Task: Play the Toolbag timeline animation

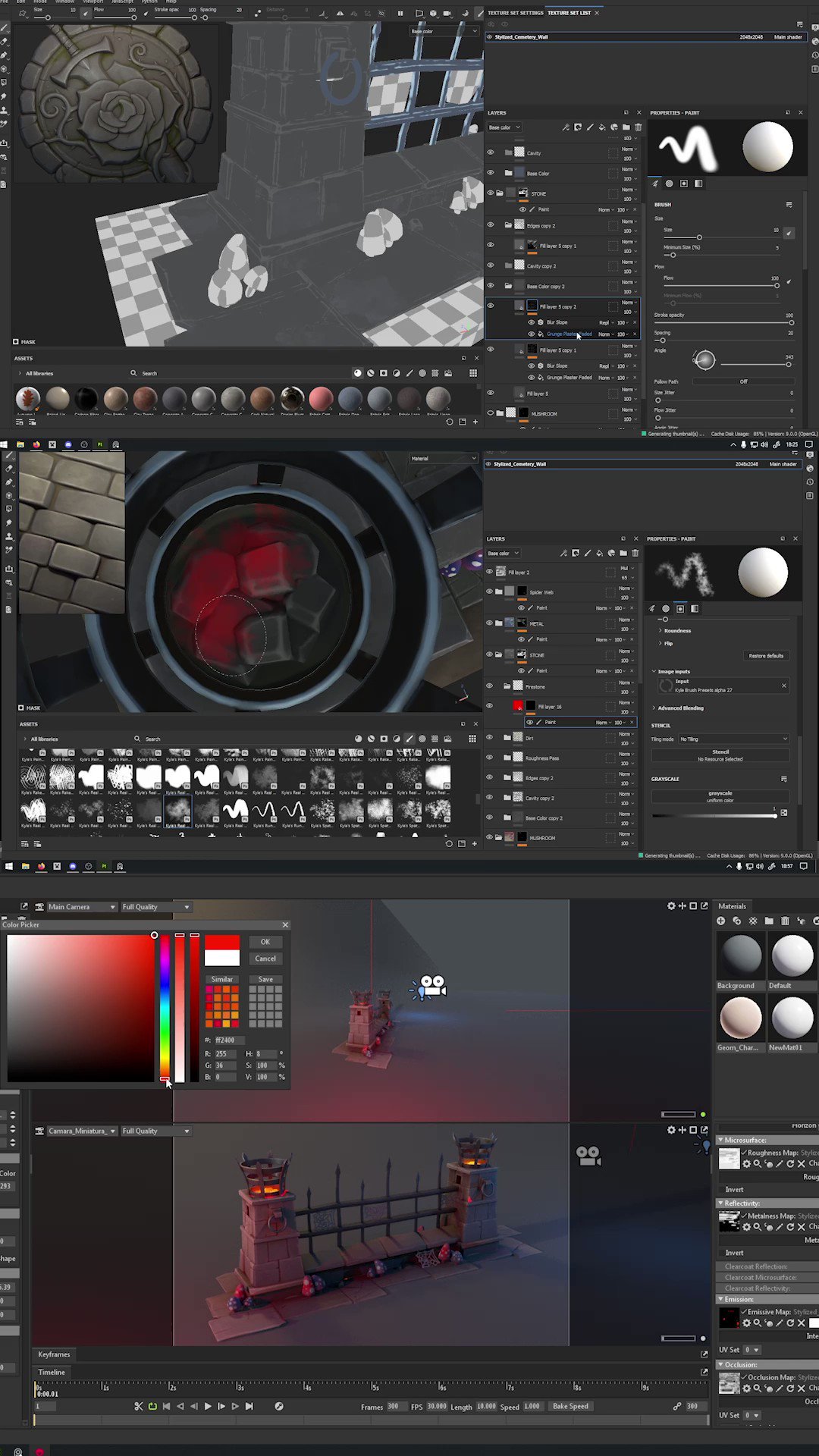Action: [208, 1406]
